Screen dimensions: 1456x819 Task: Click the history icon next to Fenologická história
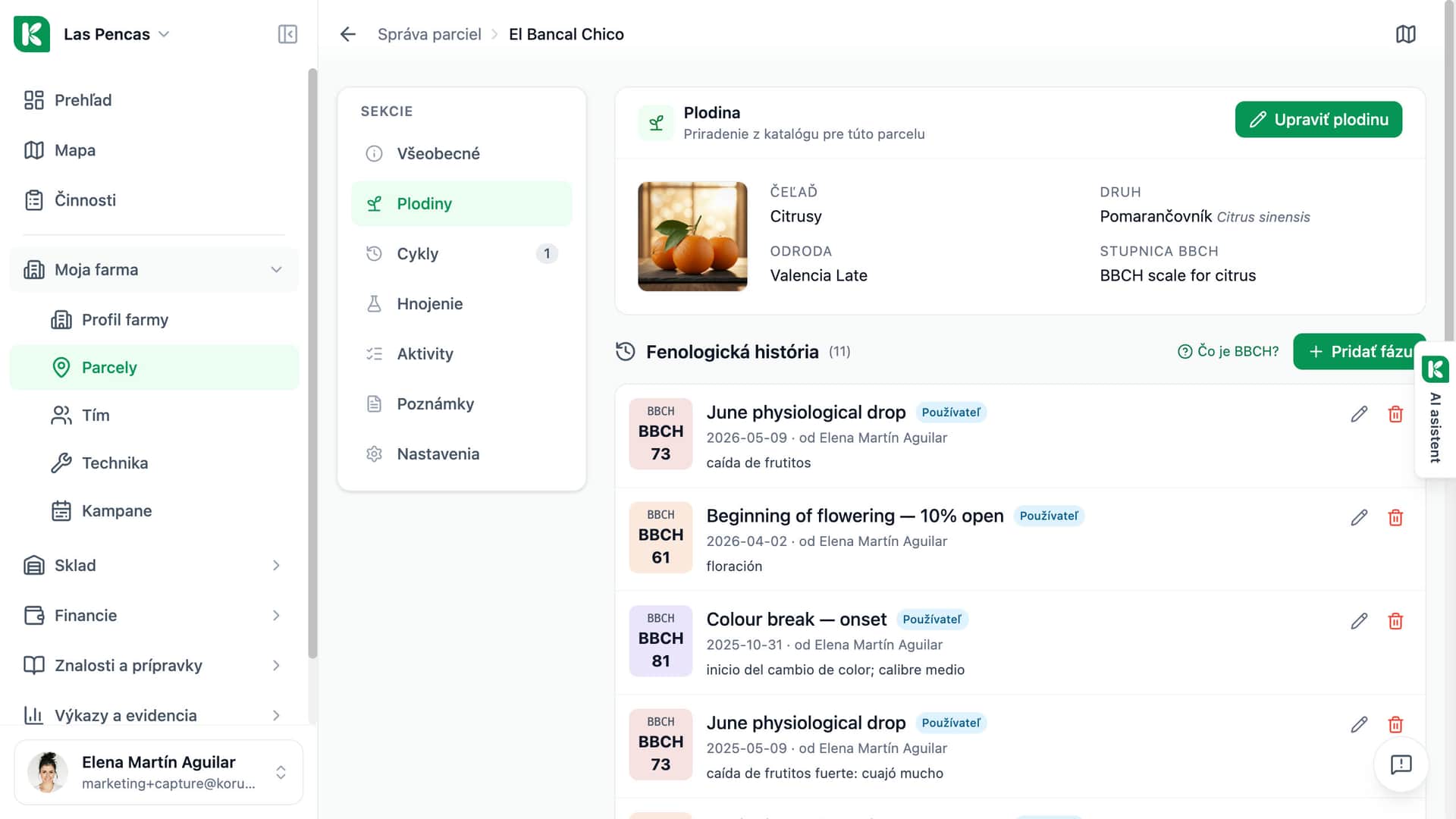coord(626,352)
